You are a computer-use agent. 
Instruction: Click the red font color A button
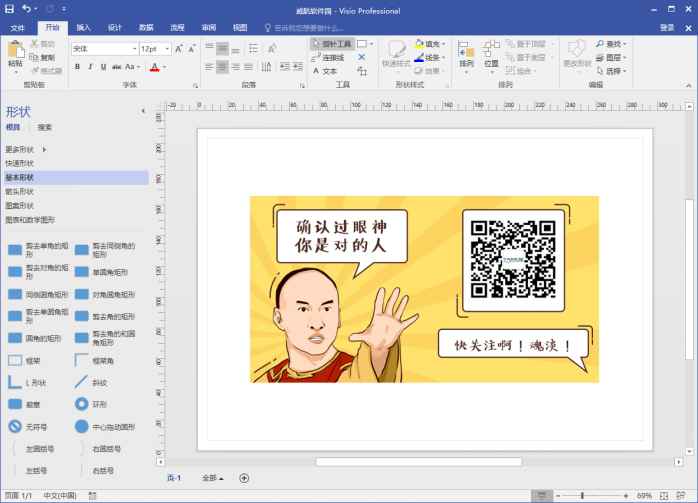[x=154, y=67]
